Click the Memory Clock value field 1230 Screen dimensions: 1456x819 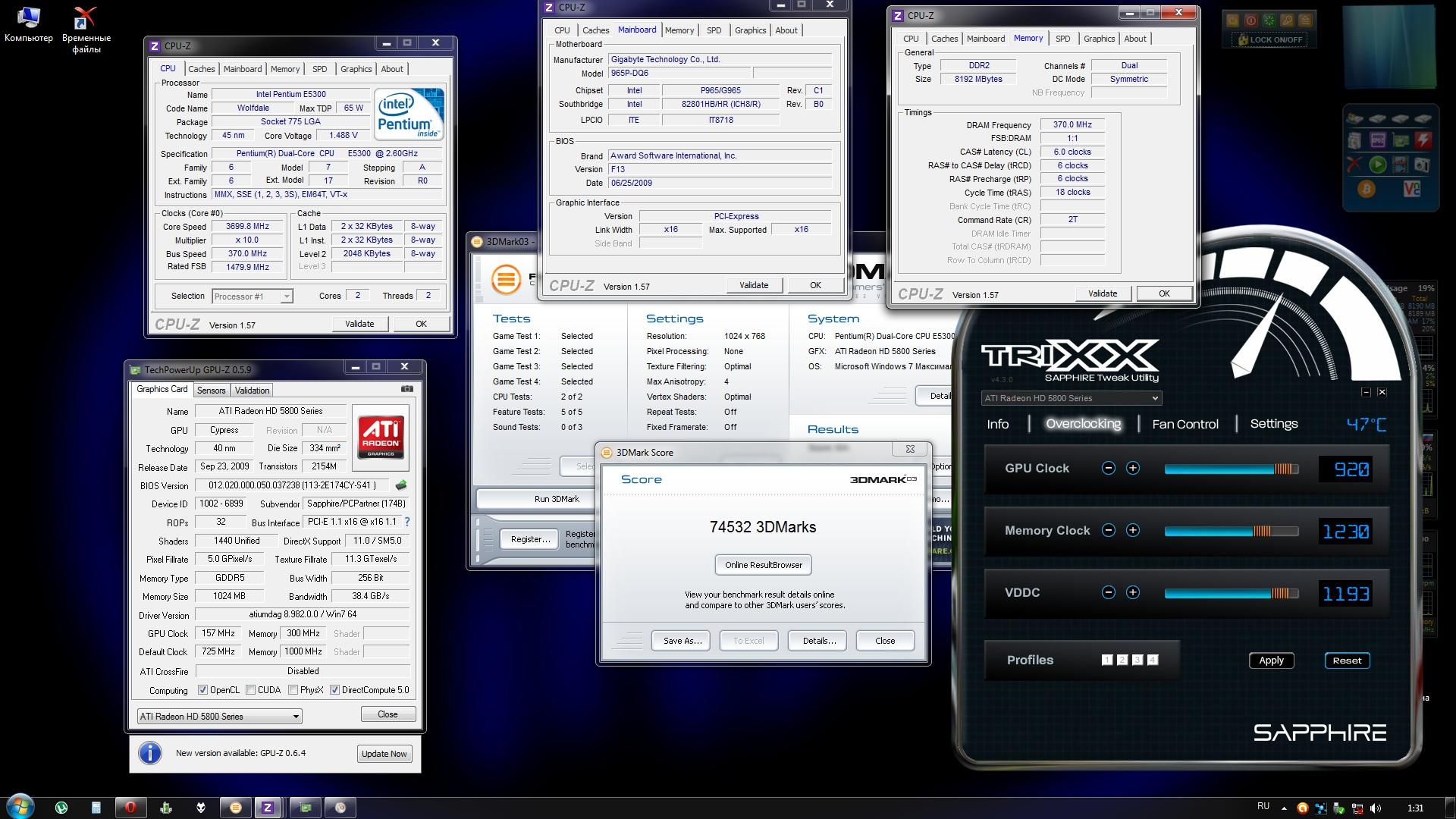click(1346, 532)
